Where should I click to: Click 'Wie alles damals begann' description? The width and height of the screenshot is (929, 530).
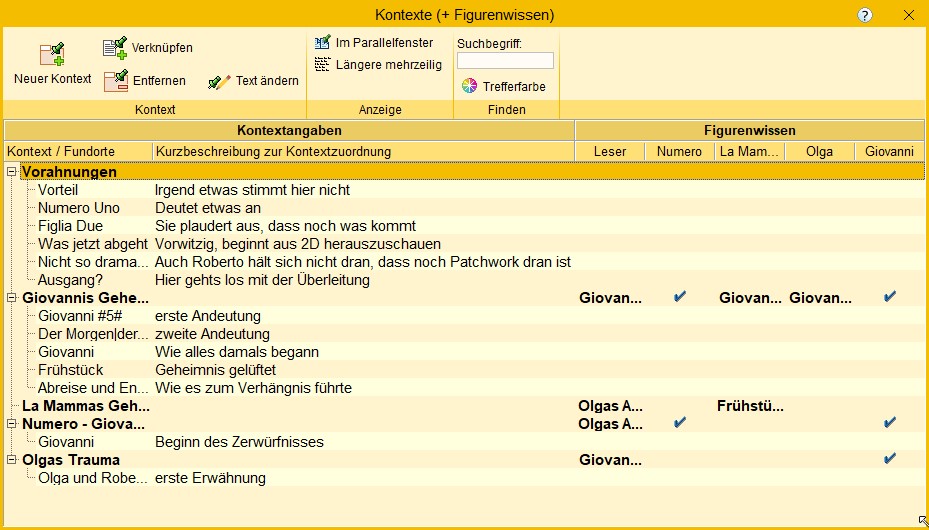click(237, 352)
